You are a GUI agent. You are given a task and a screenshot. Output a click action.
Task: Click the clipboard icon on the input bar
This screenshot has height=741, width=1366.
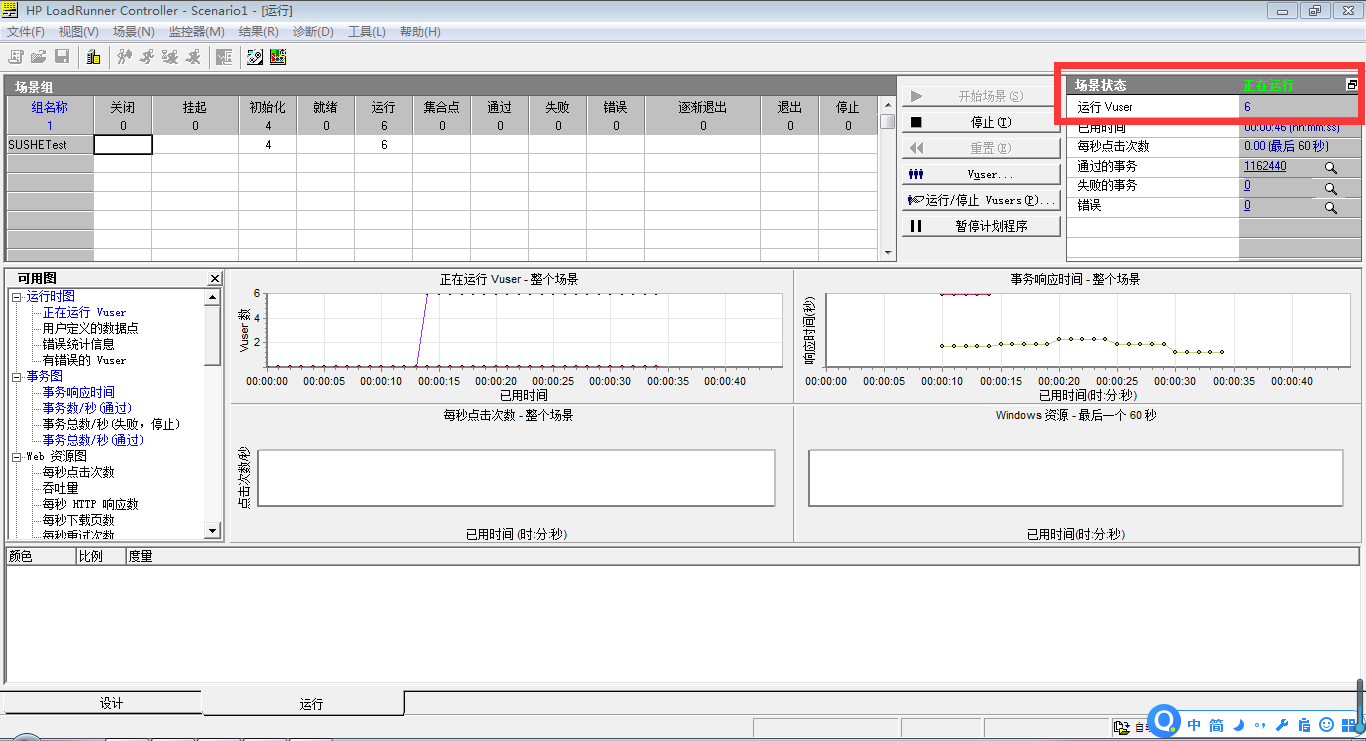pyautogui.click(x=1304, y=725)
